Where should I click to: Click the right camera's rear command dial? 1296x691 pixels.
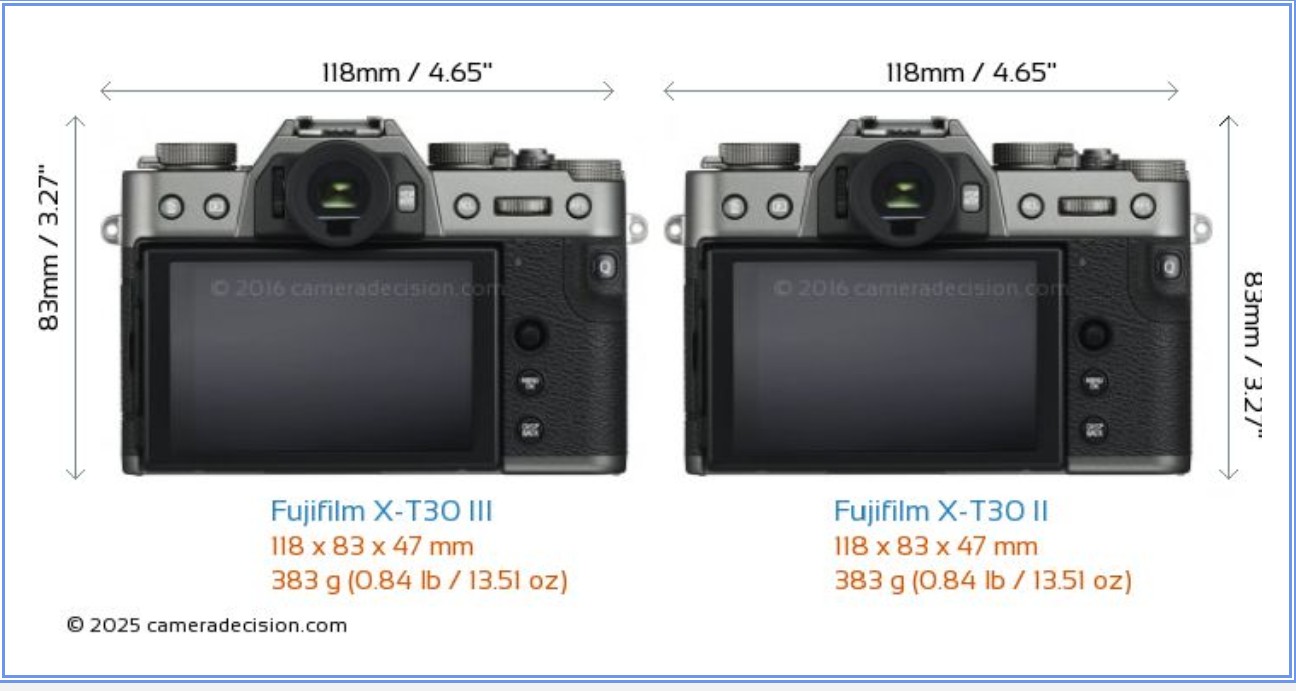pyautogui.click(x=1087, y=207)
